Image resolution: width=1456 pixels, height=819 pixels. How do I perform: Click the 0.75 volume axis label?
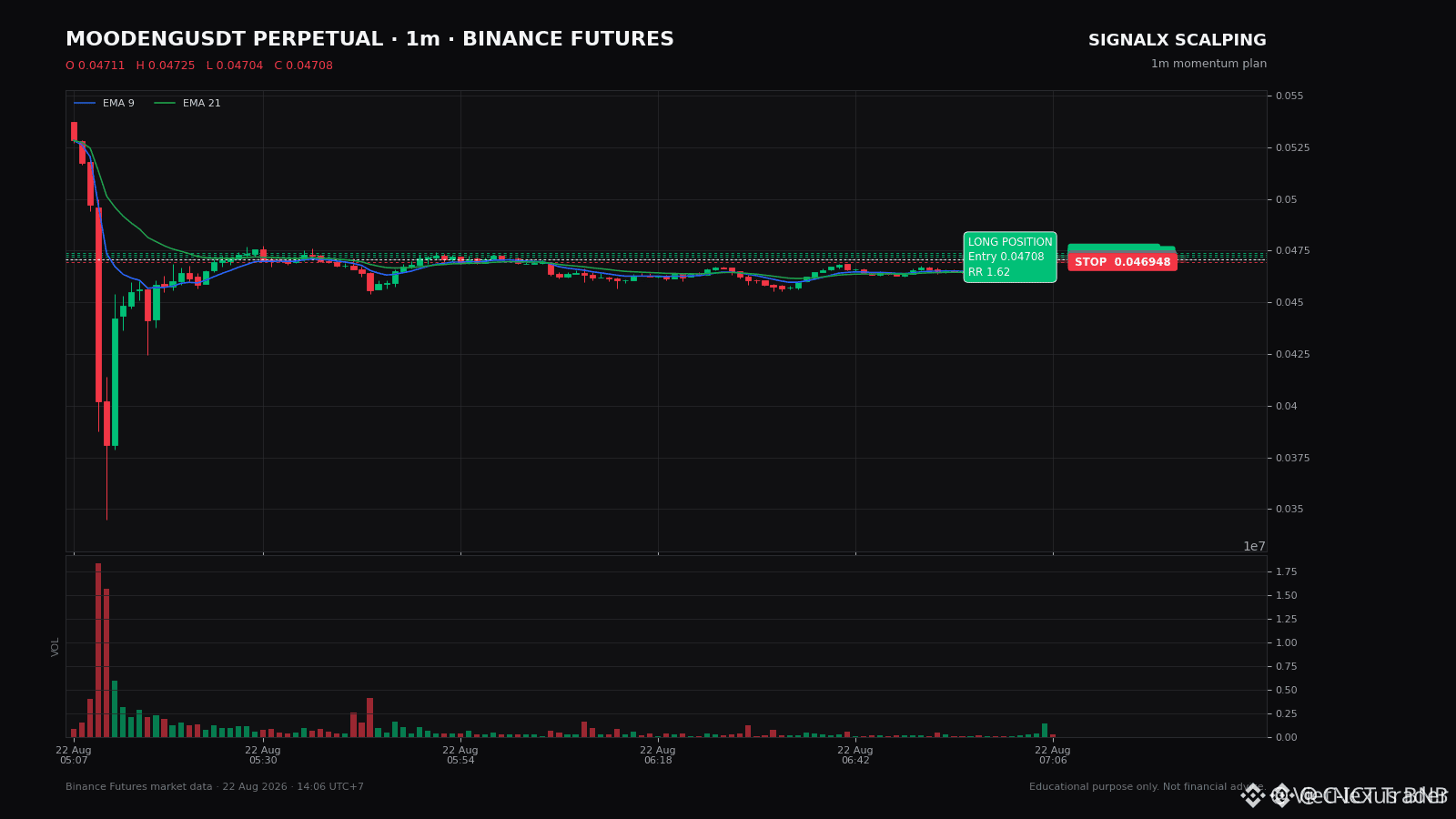(1287, 667)
